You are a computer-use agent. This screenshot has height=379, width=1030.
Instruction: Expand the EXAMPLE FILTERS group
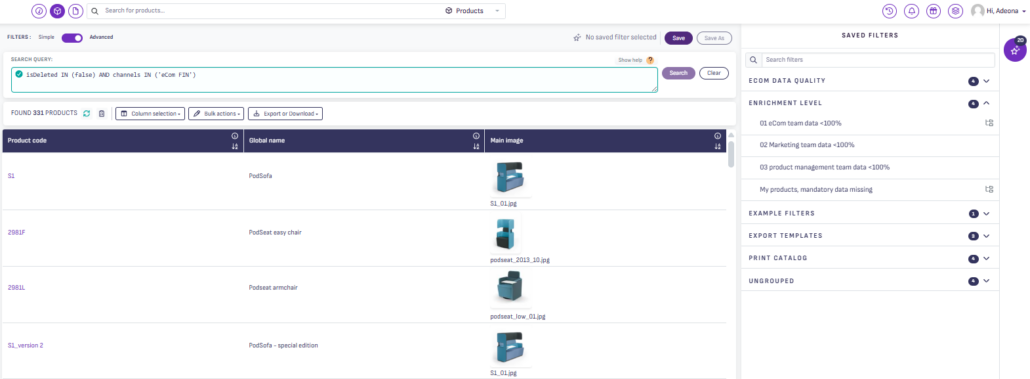(x=985, y=213)
